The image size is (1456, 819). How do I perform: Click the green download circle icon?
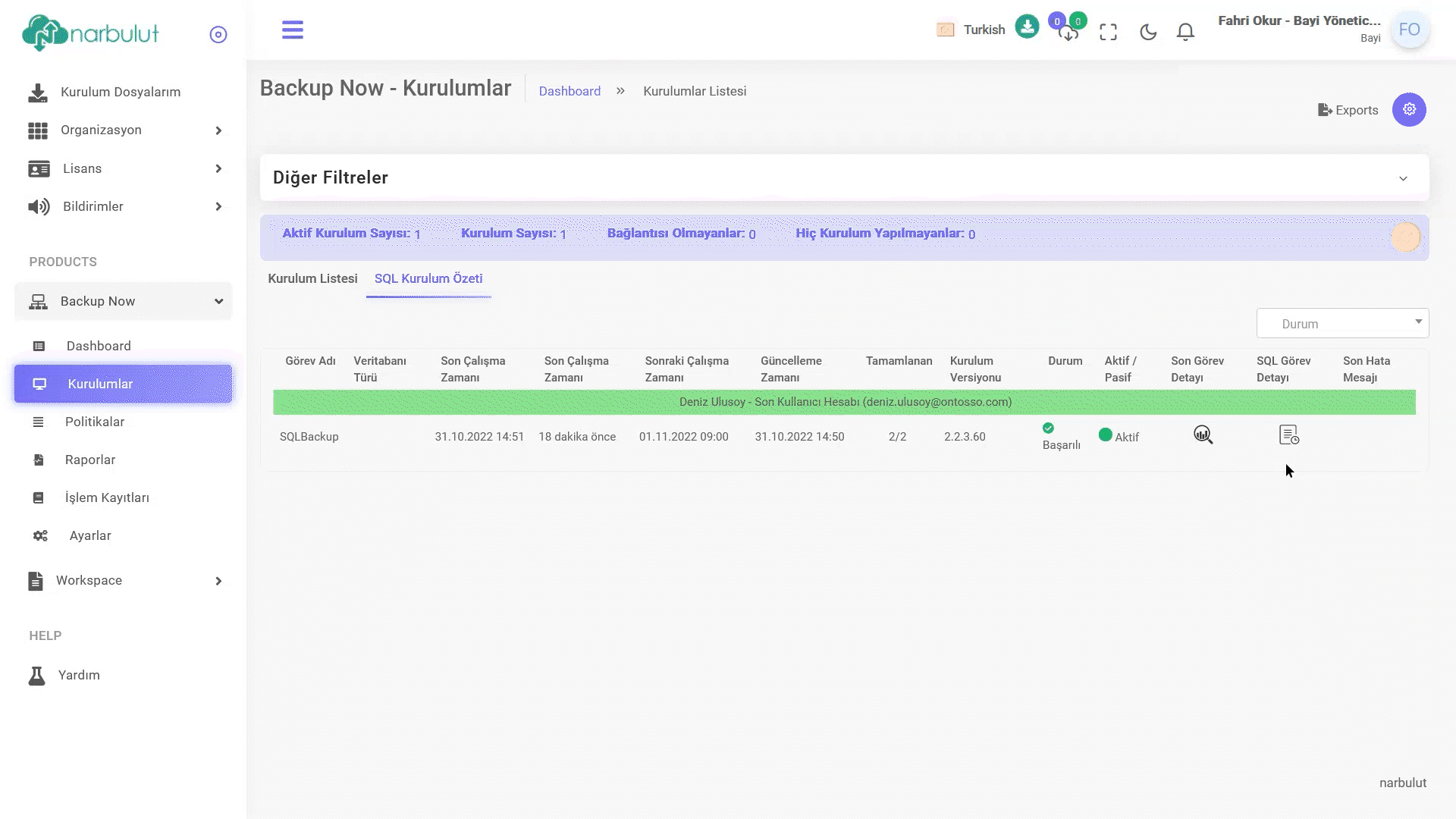(x=1027, y=27)
